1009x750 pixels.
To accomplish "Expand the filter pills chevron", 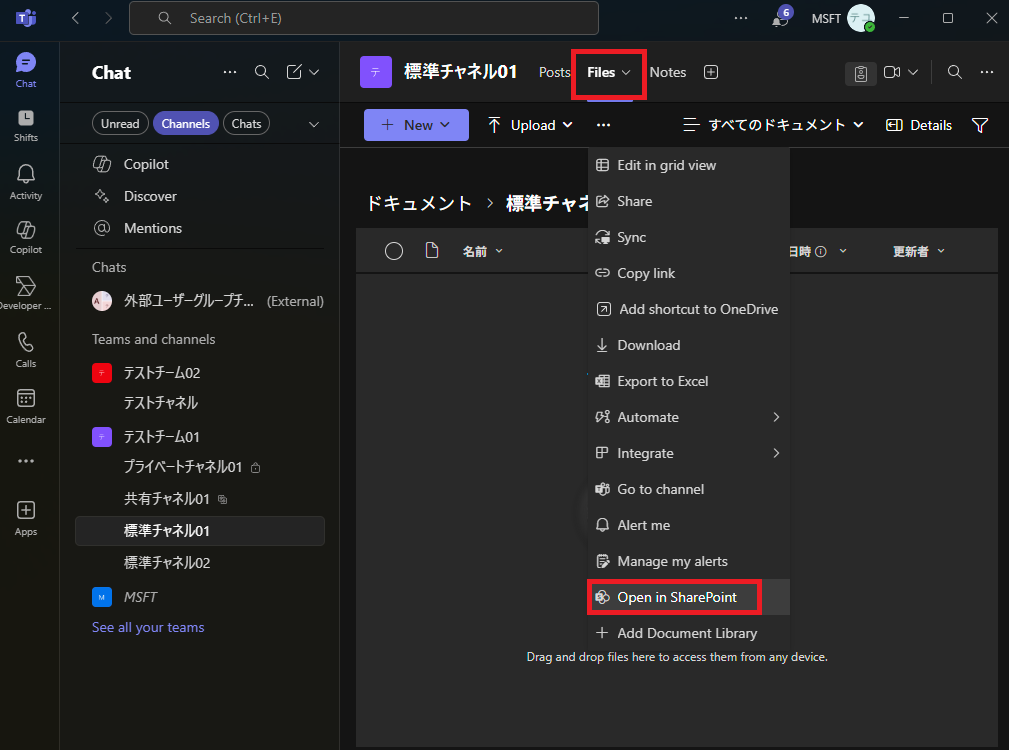I will tap(314, 124).
